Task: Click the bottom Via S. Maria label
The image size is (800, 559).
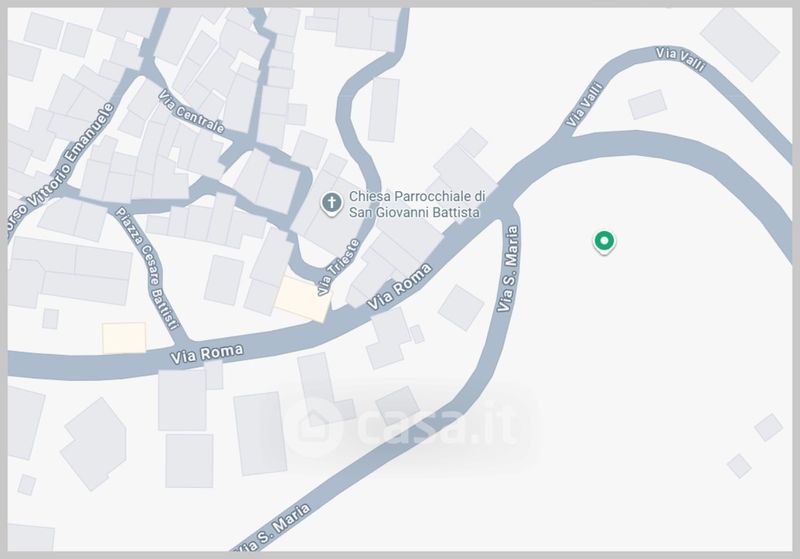Action: click(x=273, y=529)
